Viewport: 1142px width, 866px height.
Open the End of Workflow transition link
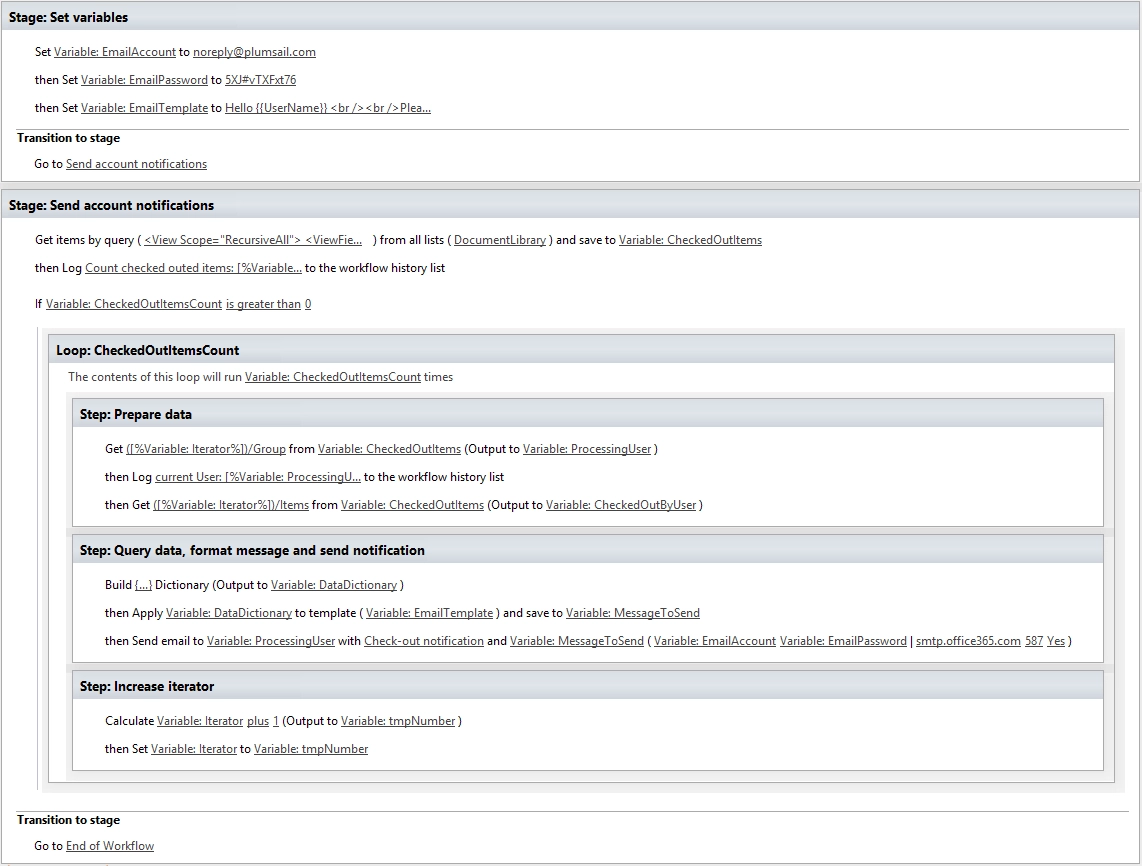(x=110, y=846)
